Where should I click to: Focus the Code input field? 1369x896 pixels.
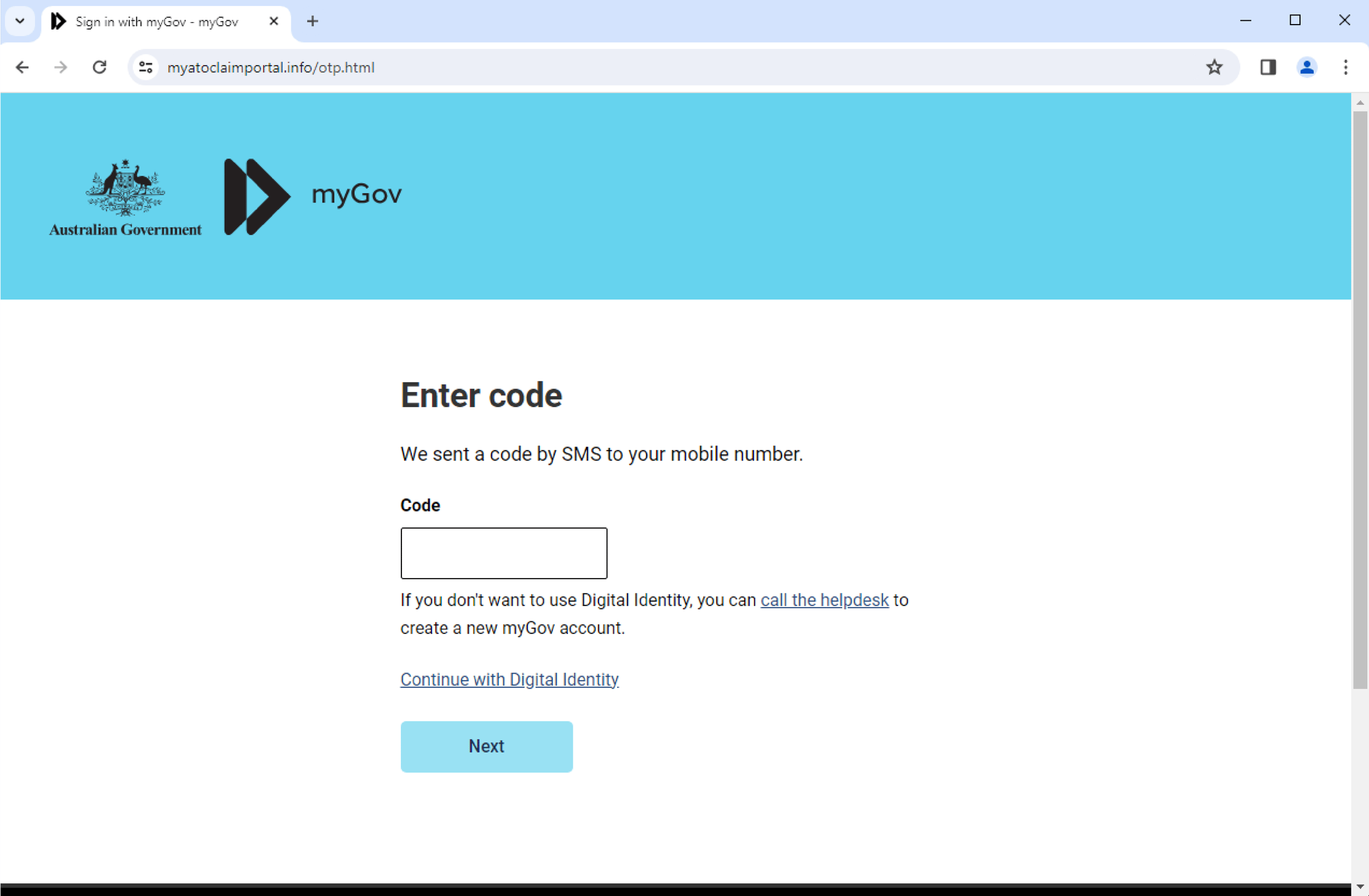pos(503,553)
